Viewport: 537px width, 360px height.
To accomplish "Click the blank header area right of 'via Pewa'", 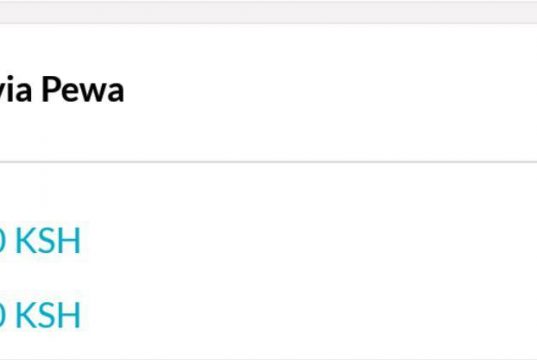I will click(329, 89).
